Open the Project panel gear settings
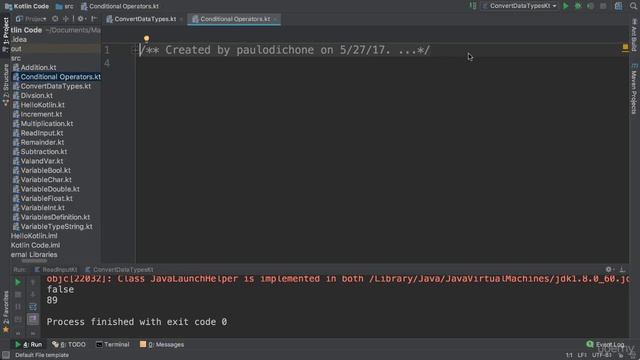This screenshot has width=640, height=360. click(x=81, y=19)
